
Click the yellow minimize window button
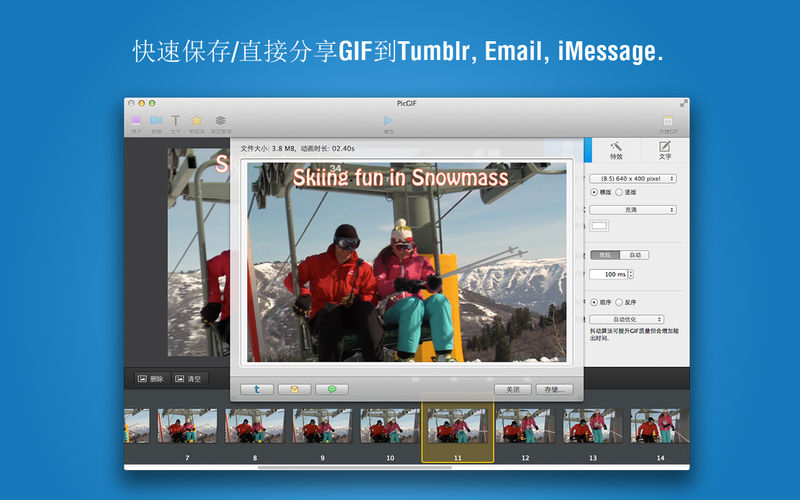coord(142,103)
